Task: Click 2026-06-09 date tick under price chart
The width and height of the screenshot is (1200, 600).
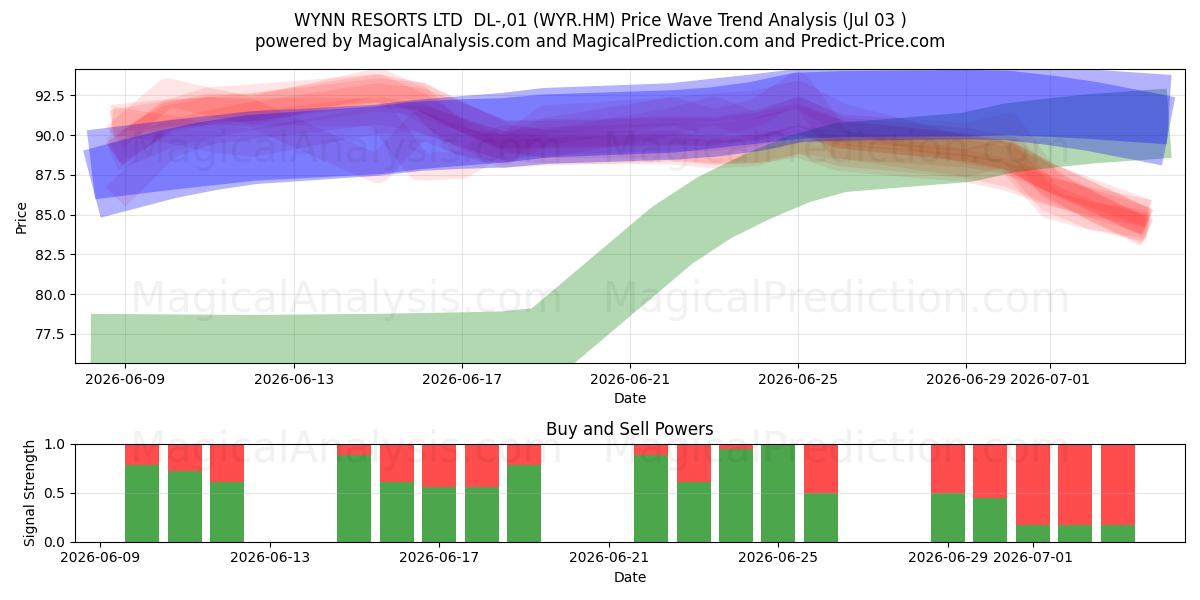Action: pos(126,379)
